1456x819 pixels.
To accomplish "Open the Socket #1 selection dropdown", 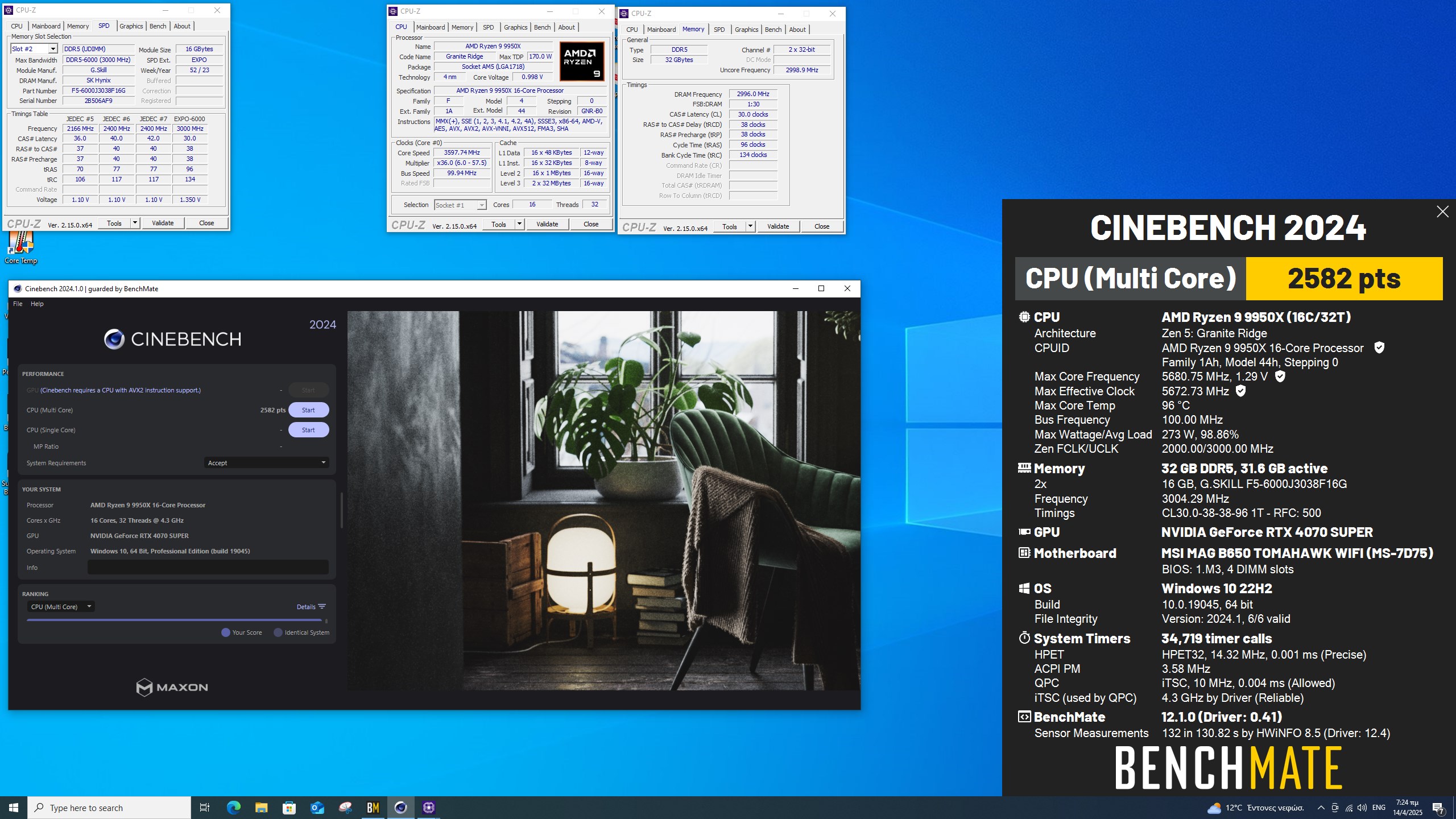I will click(x=460, y=205).
